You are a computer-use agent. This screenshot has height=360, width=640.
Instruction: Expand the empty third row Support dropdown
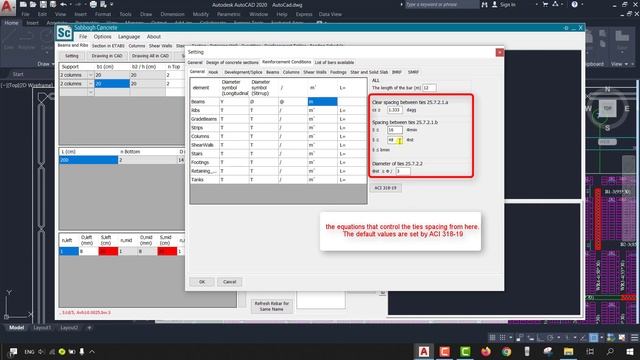(91, 92)
